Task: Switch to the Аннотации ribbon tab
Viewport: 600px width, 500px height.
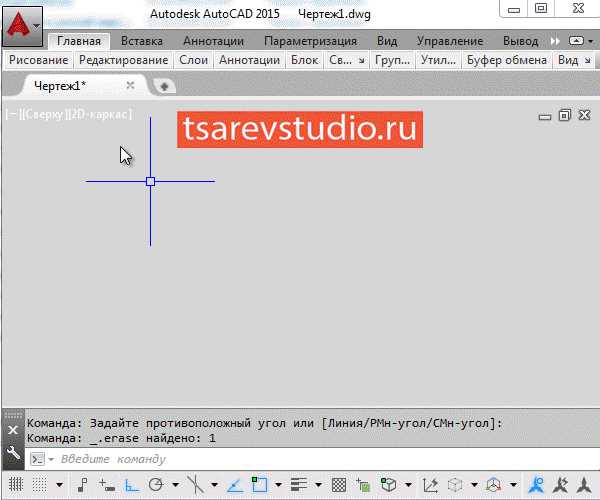Action: (x=213, y=41)
